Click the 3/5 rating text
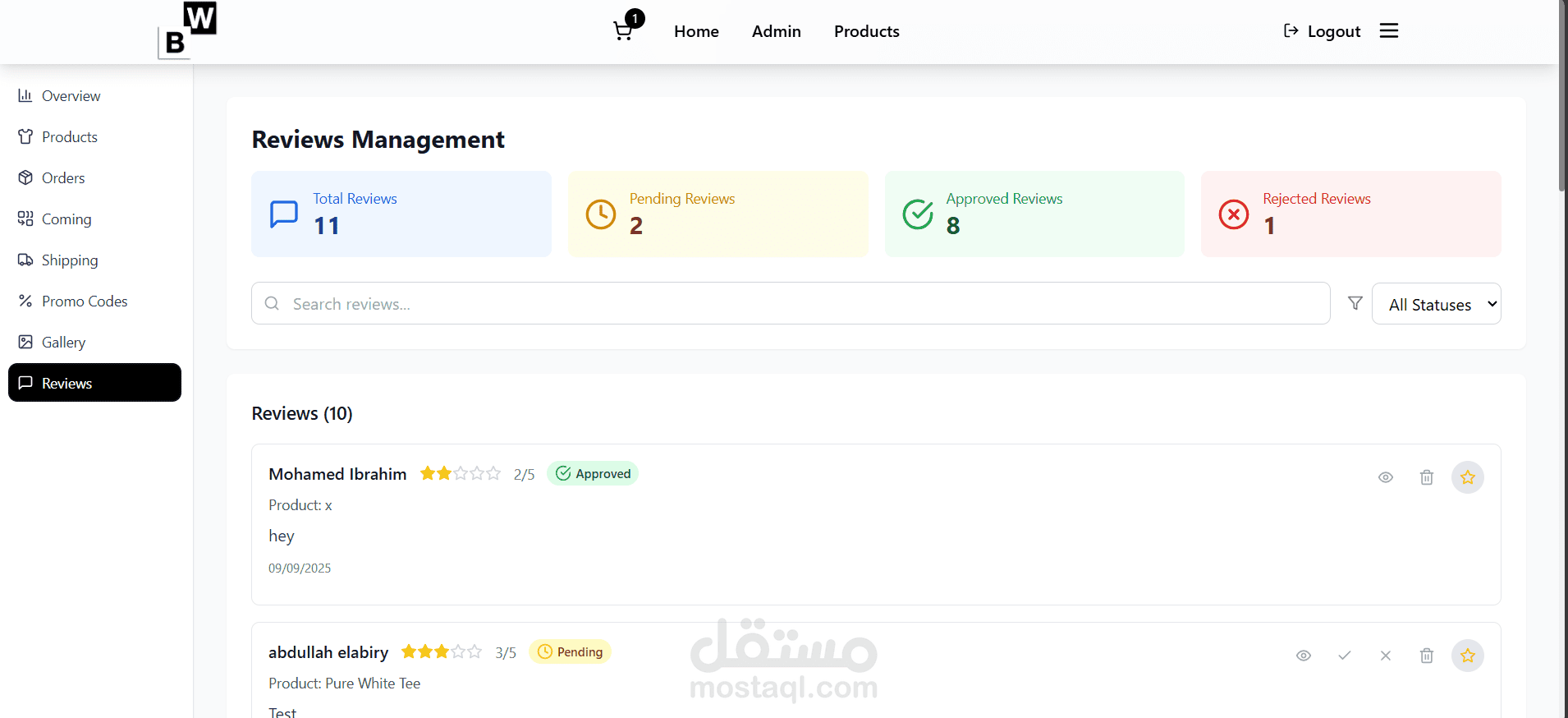 tap(506, 653)
